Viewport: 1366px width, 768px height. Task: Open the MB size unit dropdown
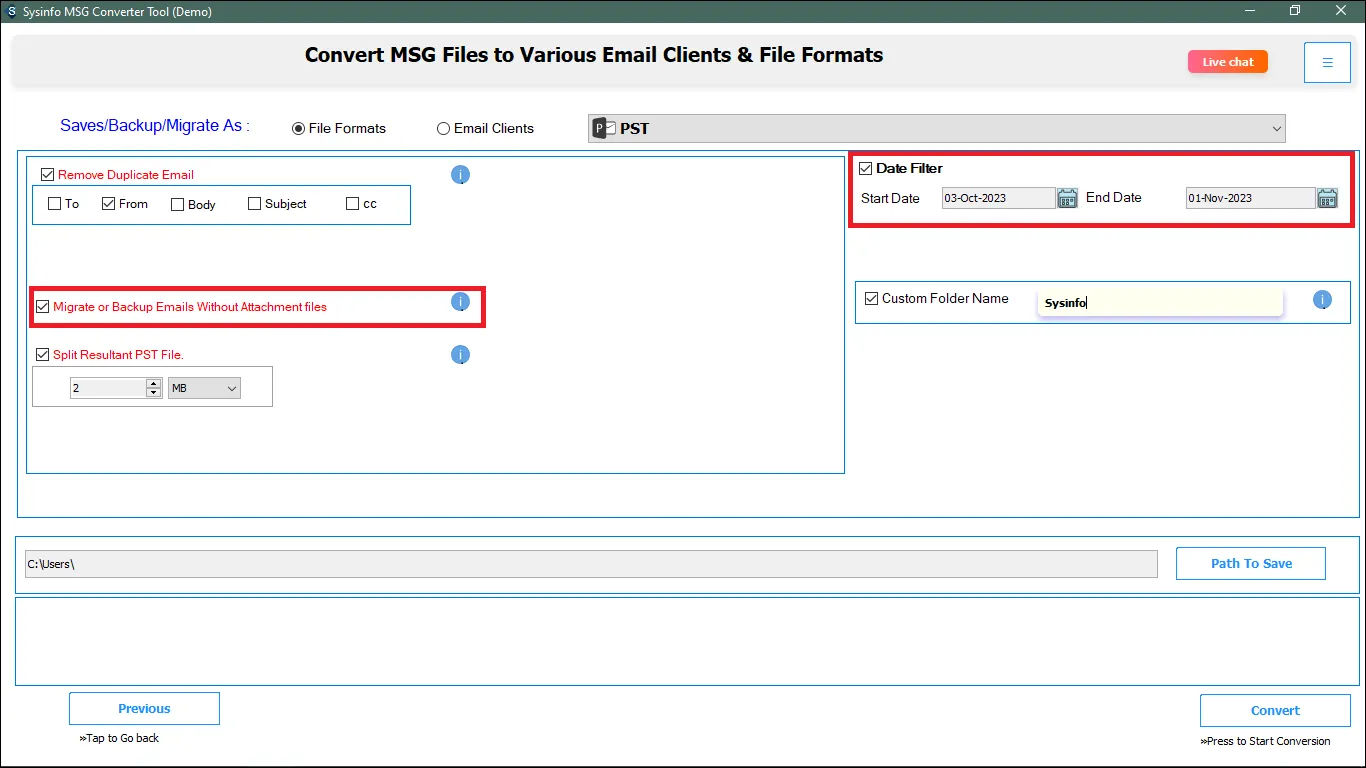pos(204,388)
